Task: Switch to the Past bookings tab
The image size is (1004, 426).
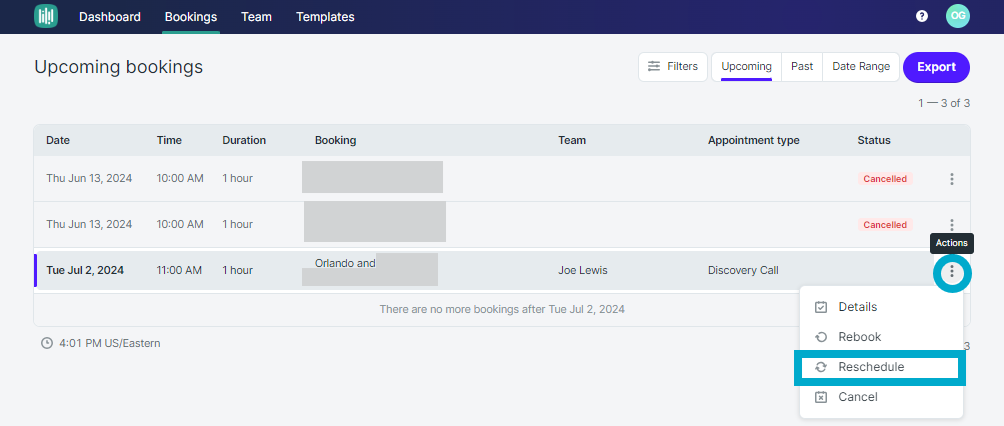Action: tap(802, 67)
